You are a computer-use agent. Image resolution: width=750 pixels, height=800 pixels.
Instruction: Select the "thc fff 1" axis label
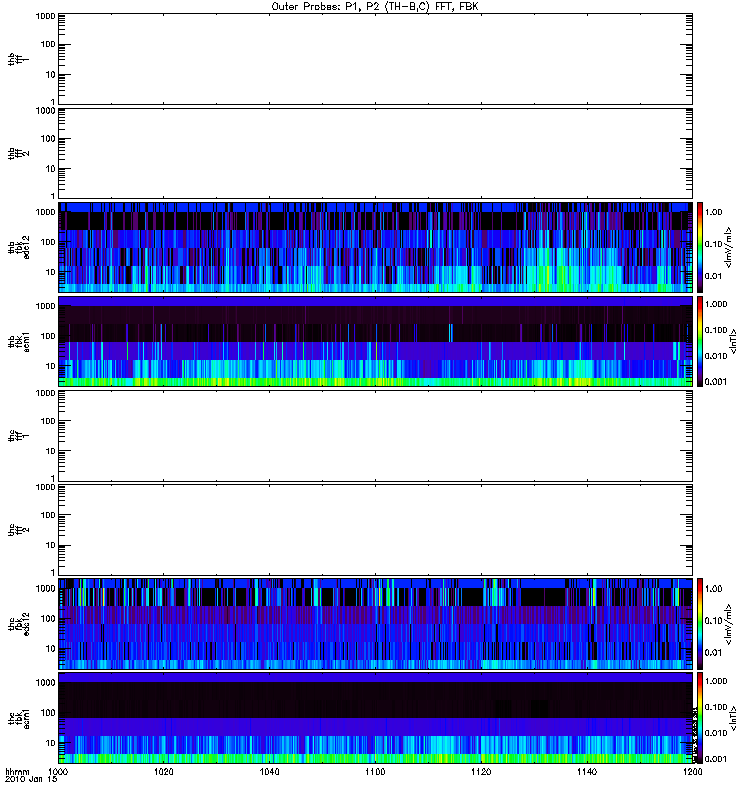19,436
